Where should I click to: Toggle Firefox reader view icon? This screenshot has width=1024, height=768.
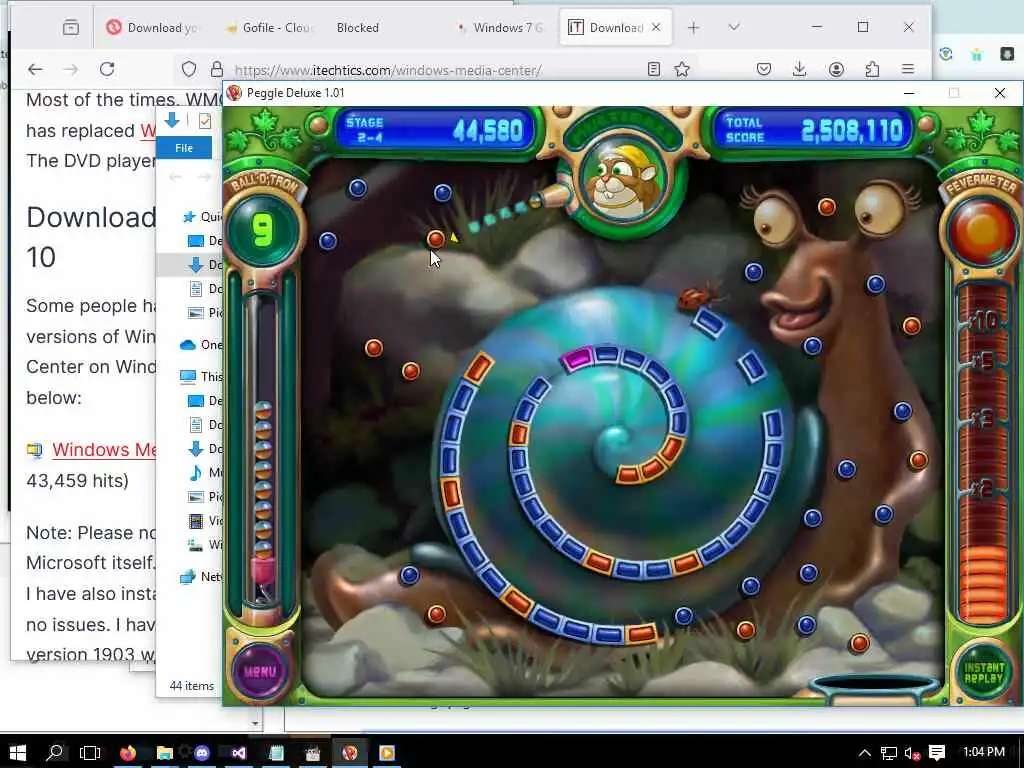(654, 69)
